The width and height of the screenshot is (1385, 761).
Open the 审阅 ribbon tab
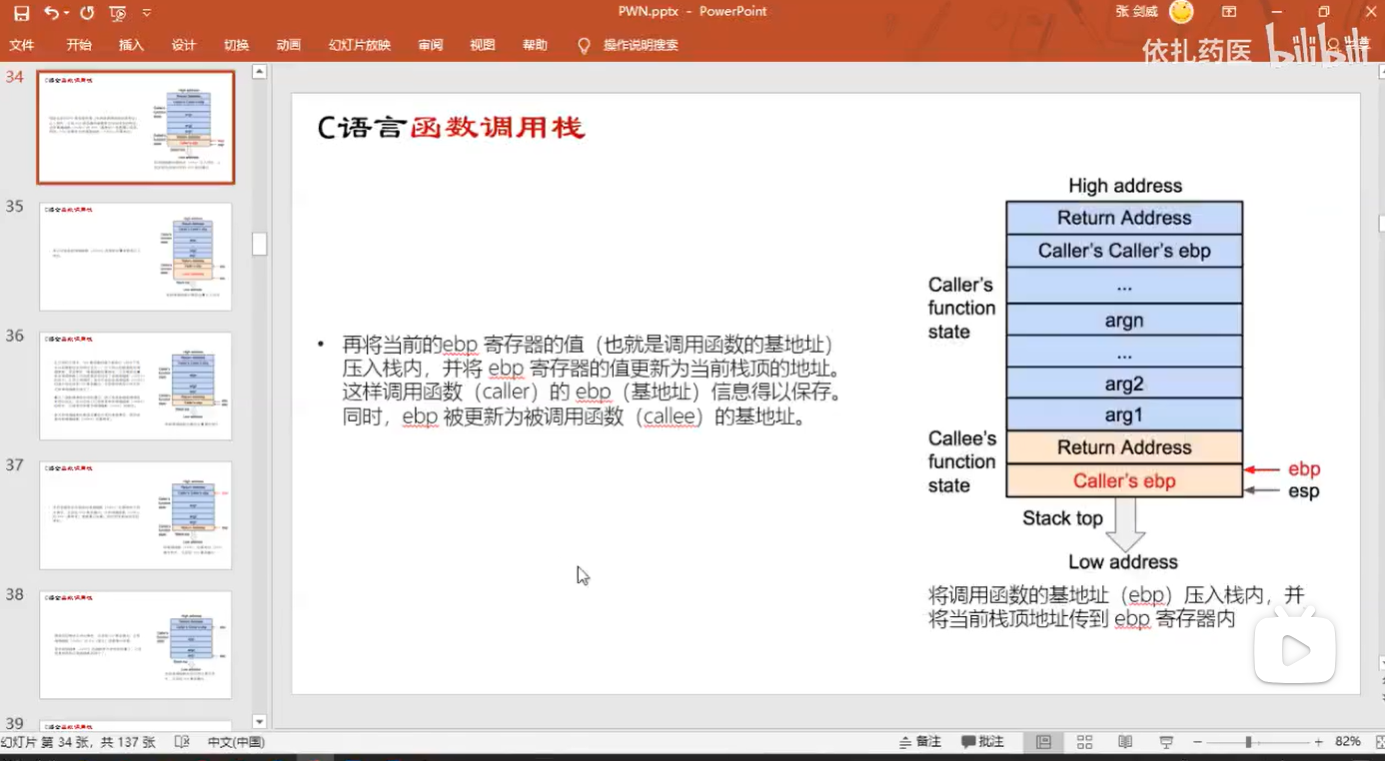(430, 45)
